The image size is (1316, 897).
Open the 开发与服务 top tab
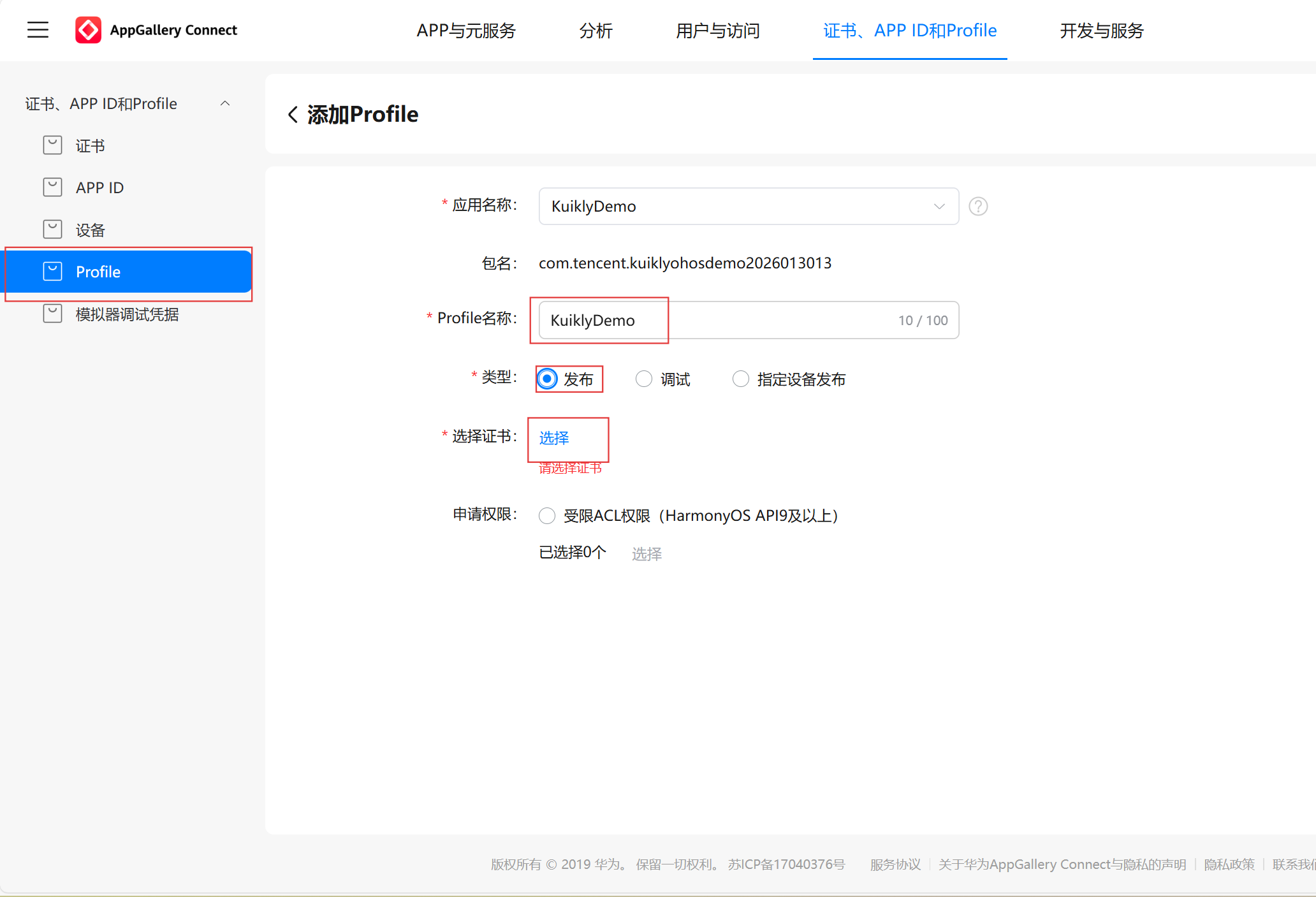pyautogui.click(x=1101, y=31)
